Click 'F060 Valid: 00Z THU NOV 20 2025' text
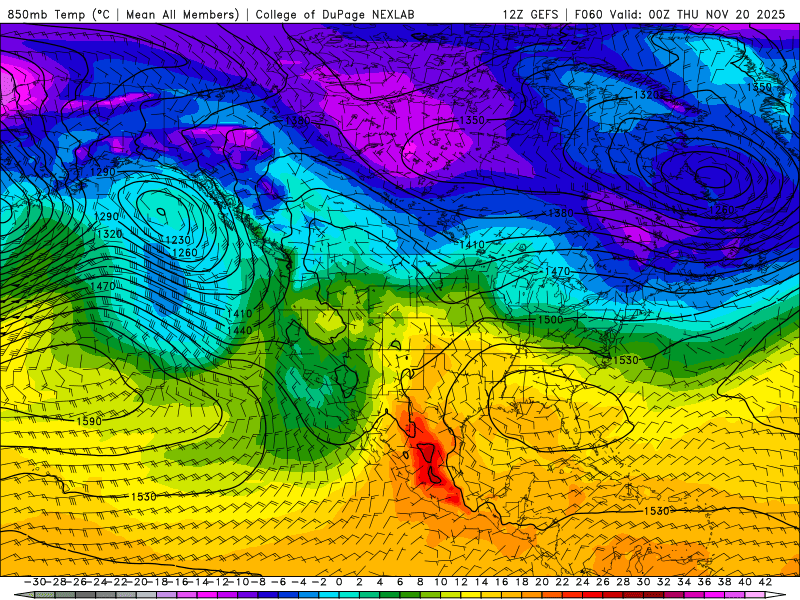Viewport: 800px width, 600px height. coord(680,14)
